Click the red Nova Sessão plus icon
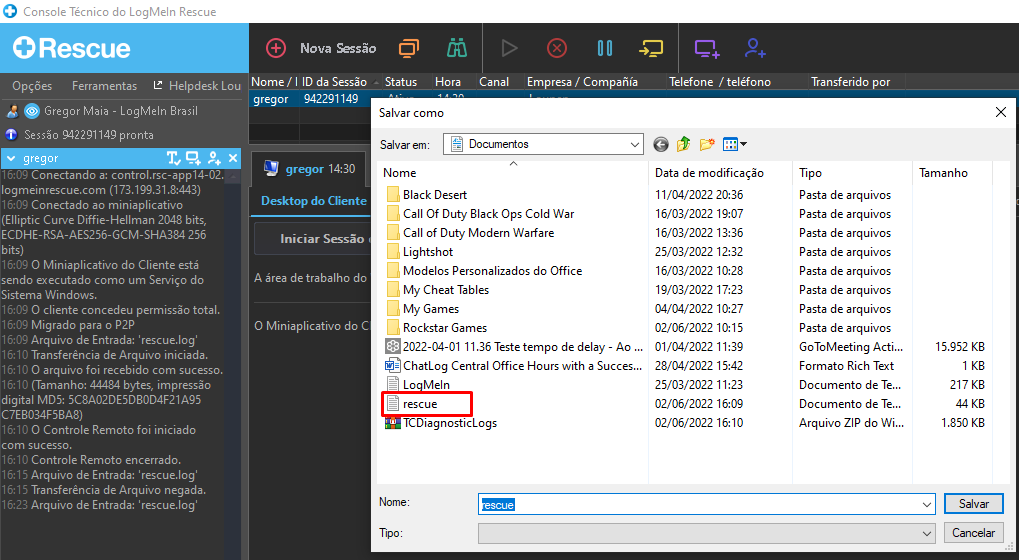Image resolution: width=1019 pixels, height=560 pixels. 276,48
